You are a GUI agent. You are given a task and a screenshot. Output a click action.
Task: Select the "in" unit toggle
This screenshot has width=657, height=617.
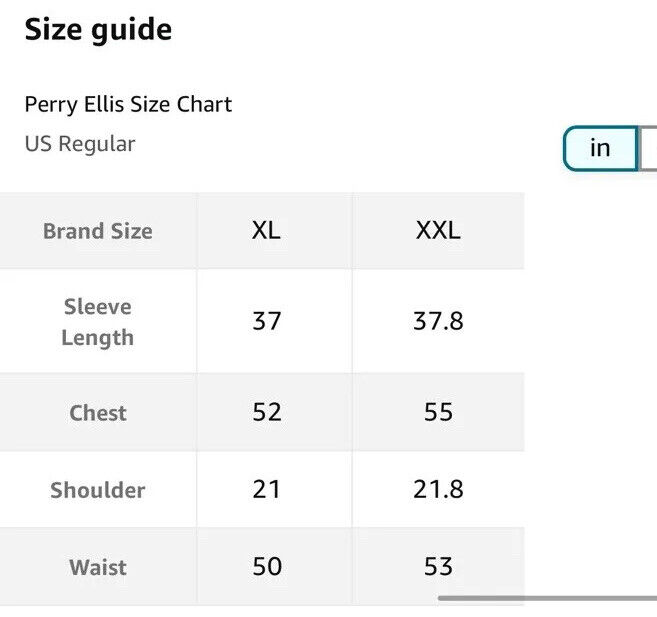click(x=600, y=148)
